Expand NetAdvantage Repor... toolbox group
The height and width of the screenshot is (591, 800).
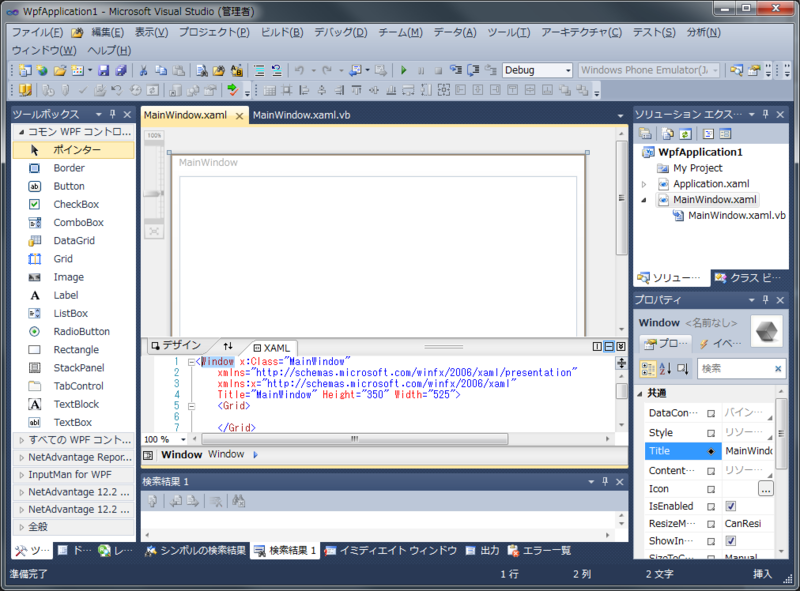coord(21,458)
